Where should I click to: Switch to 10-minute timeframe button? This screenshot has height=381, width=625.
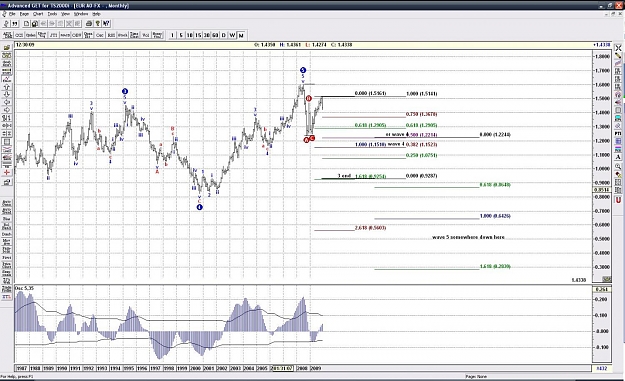click(x=189, y=35)
